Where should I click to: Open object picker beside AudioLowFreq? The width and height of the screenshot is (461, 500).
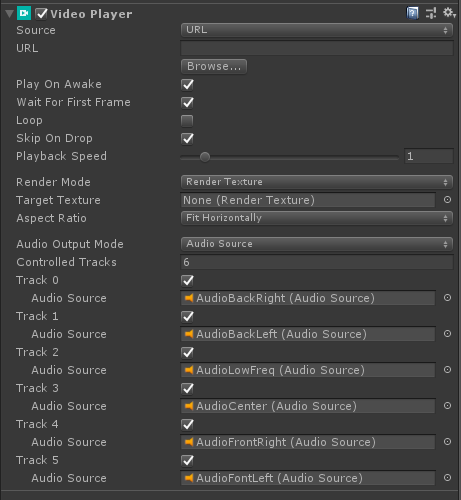447,370
